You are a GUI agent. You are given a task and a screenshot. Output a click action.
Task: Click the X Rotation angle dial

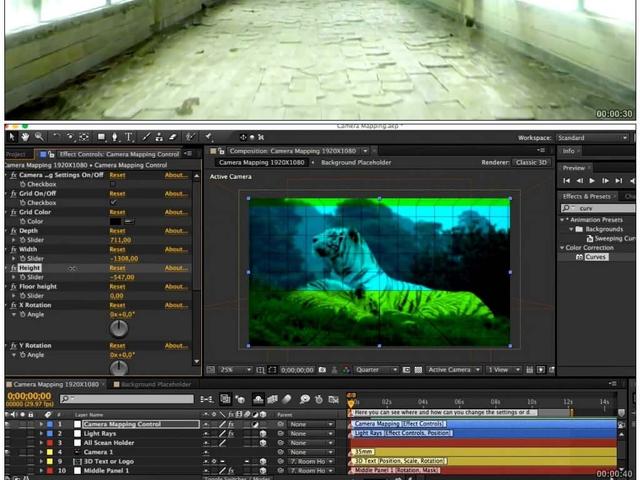tap(119, 329)
